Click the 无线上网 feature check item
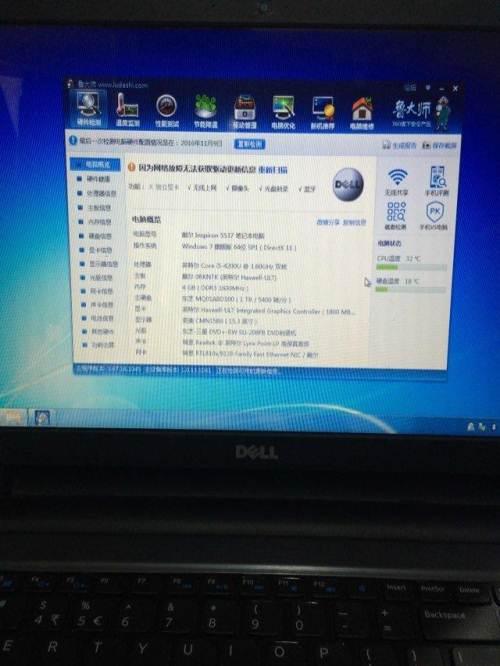This screenshot has width=500, height=666. coord(202,187)
